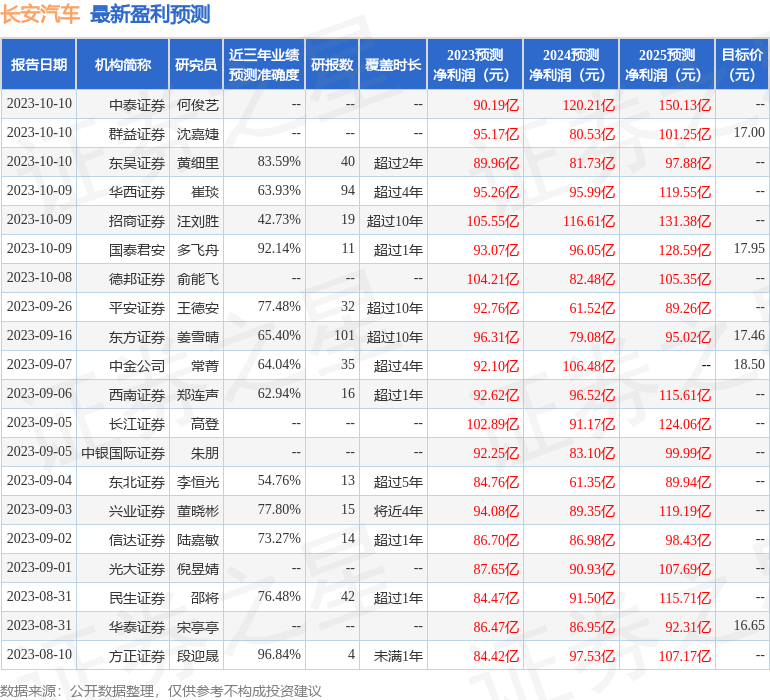
Task: Click 华西证券 institution cell
Action: 137,192
